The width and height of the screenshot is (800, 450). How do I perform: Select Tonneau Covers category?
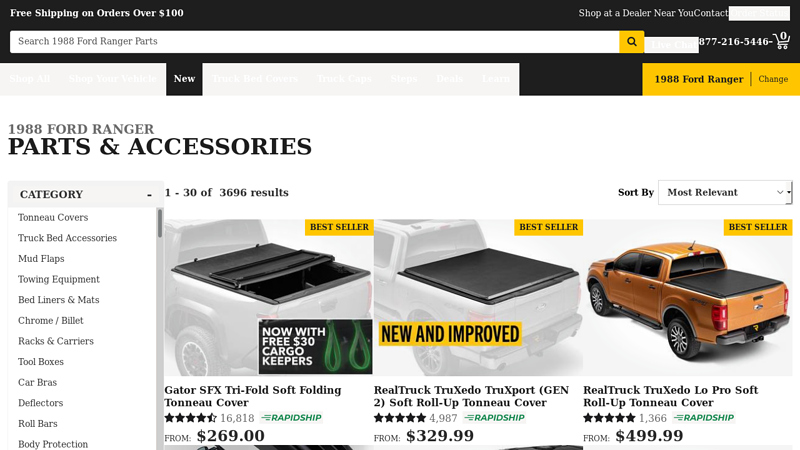(53, 217)
